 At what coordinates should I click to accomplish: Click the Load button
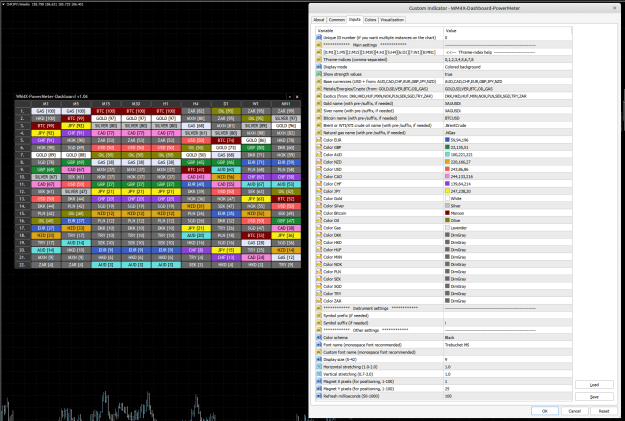pos(594,385)
